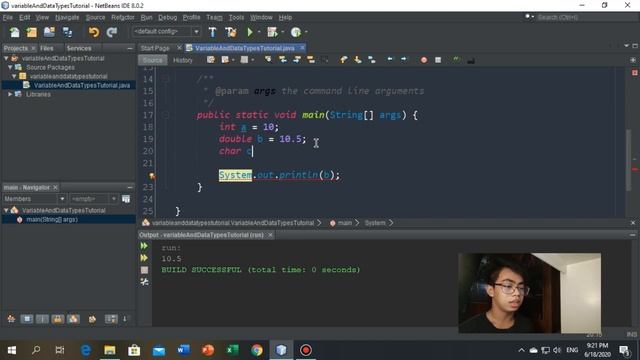
Task: Switch to the Start Page tab
Action: tap(155, 48)
